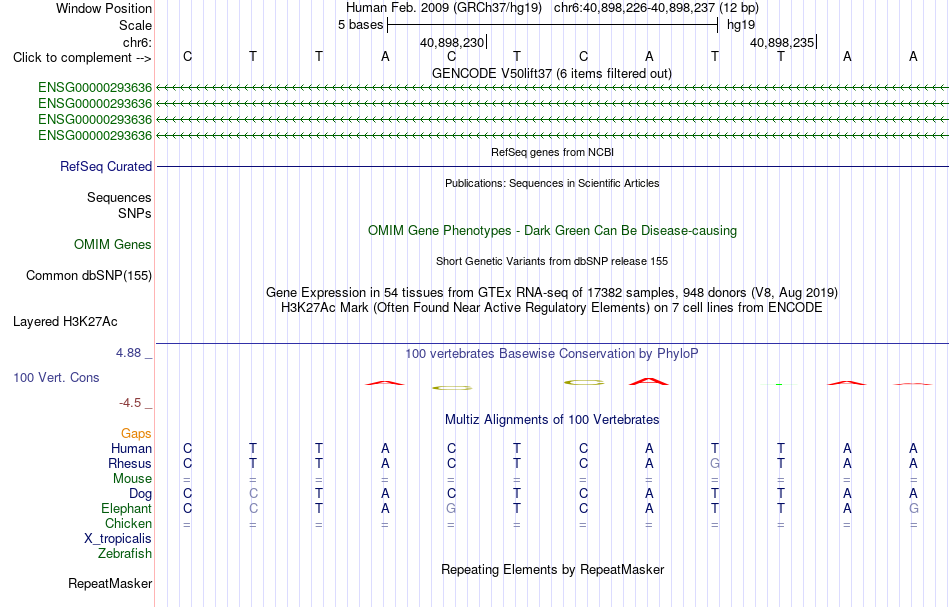This screenshot has width=950, height=607.
Task: Click the 'RefSeq genes from NCBI' title
Action: click(x=552, y=152)
